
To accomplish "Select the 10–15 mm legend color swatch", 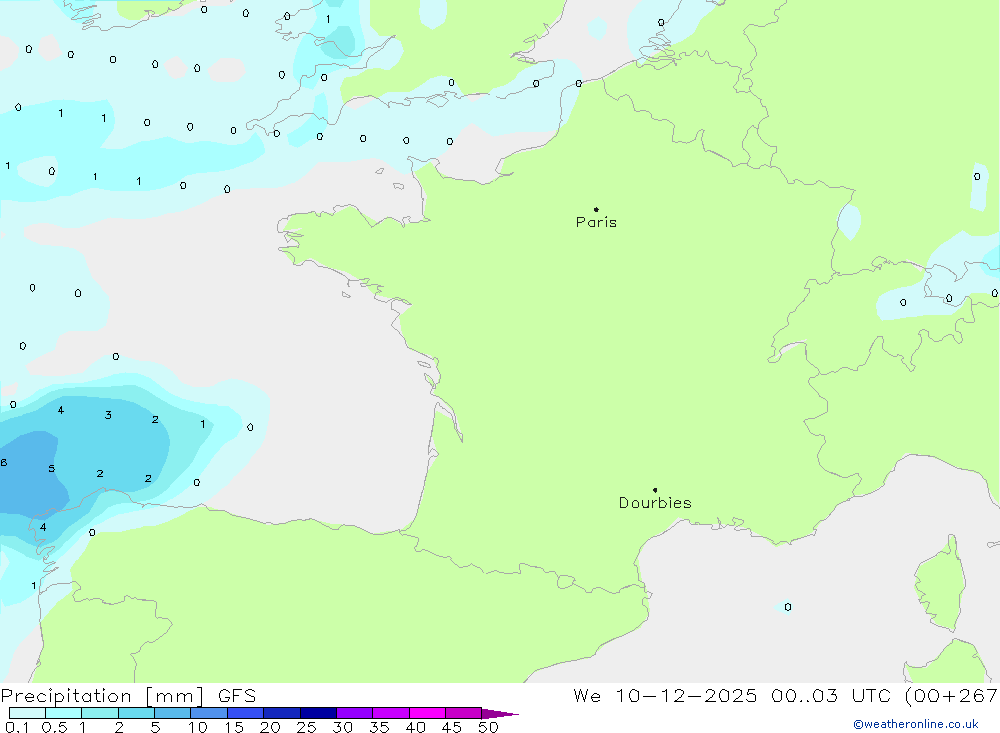I will 209,713.
